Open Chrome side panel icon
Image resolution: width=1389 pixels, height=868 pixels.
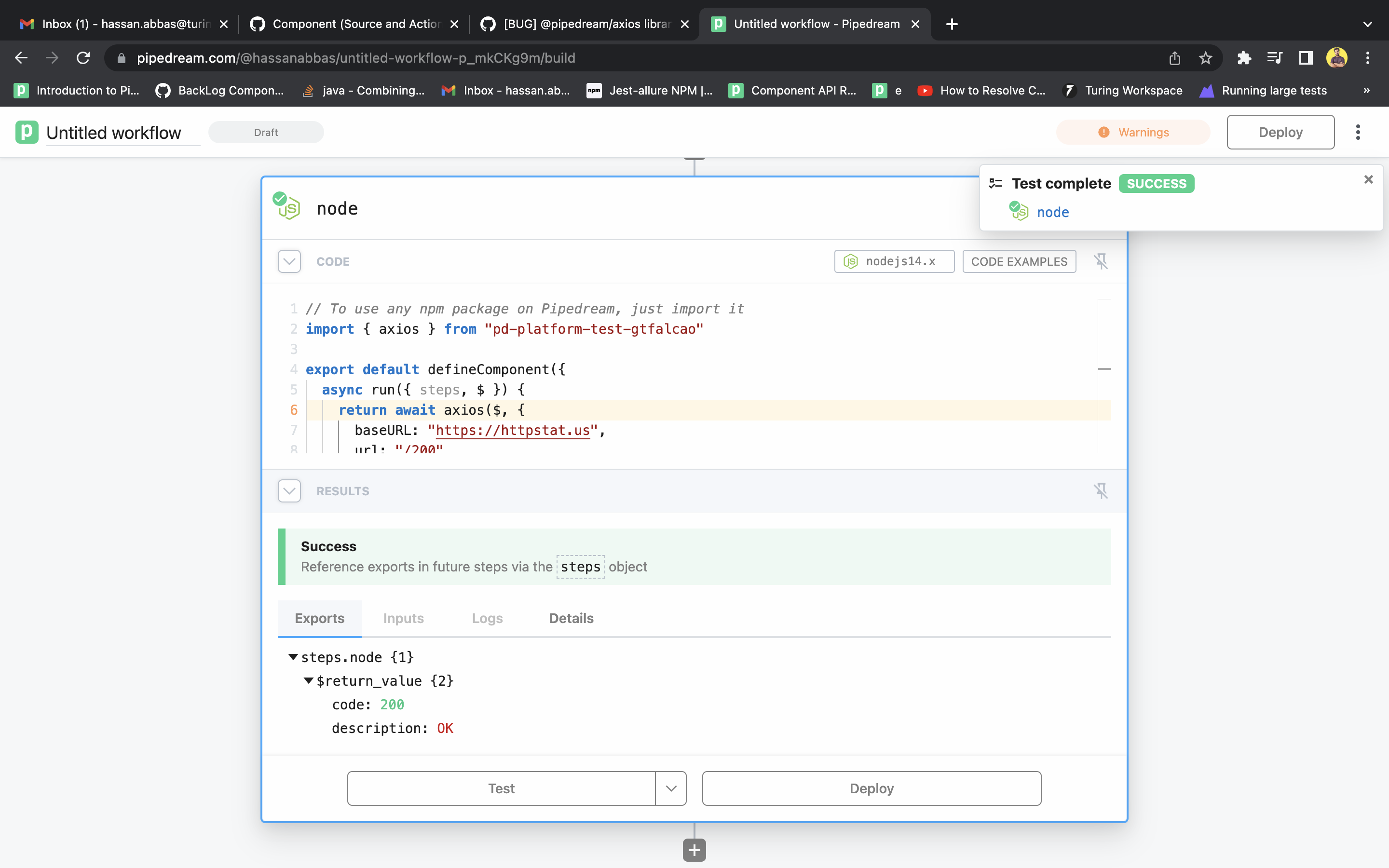1306,58
